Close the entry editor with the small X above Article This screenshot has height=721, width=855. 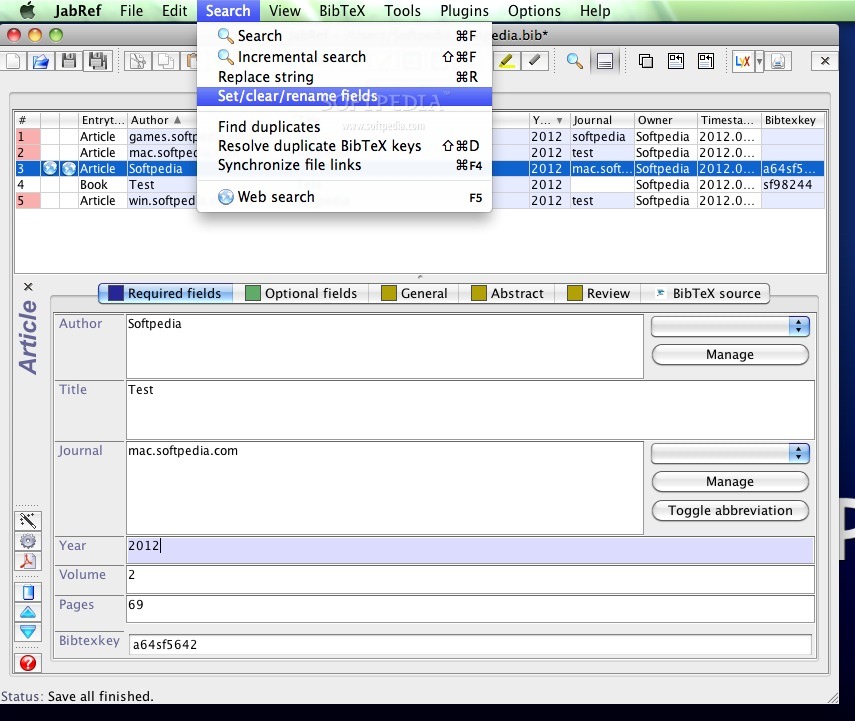28,286
